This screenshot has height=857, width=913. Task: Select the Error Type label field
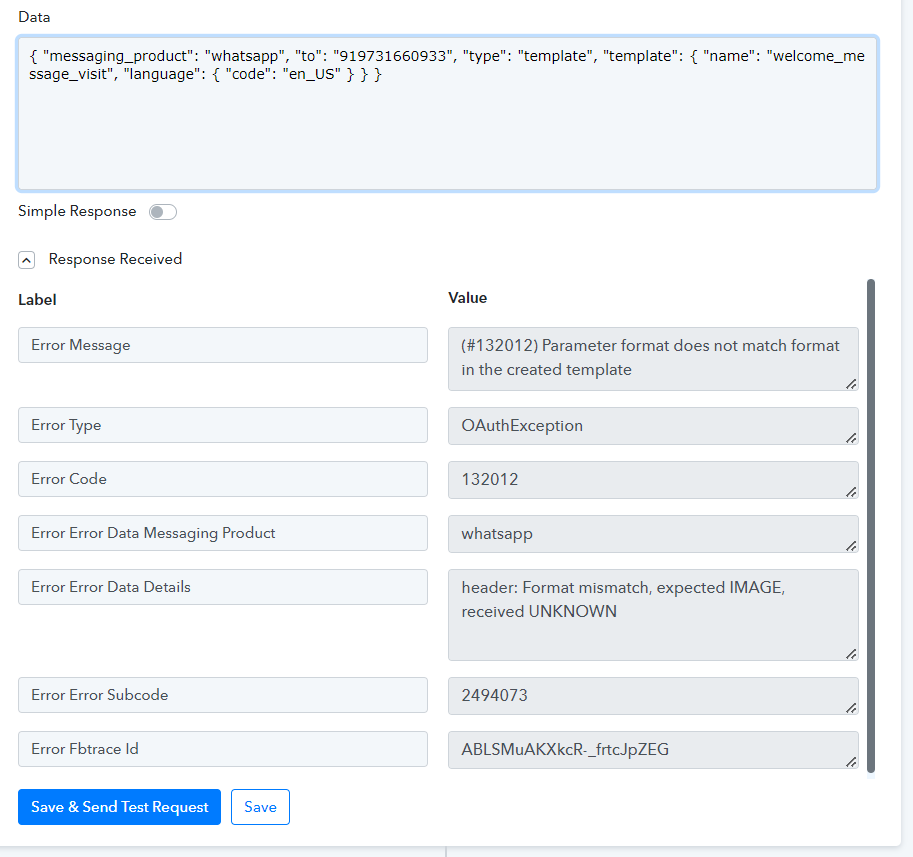click(x=223, y=425)
